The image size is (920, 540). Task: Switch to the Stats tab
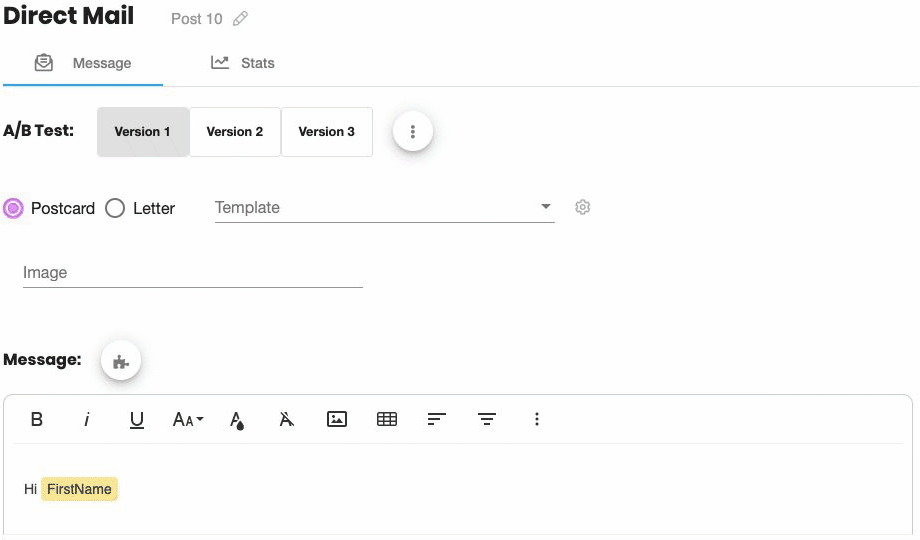click(242, 63)
